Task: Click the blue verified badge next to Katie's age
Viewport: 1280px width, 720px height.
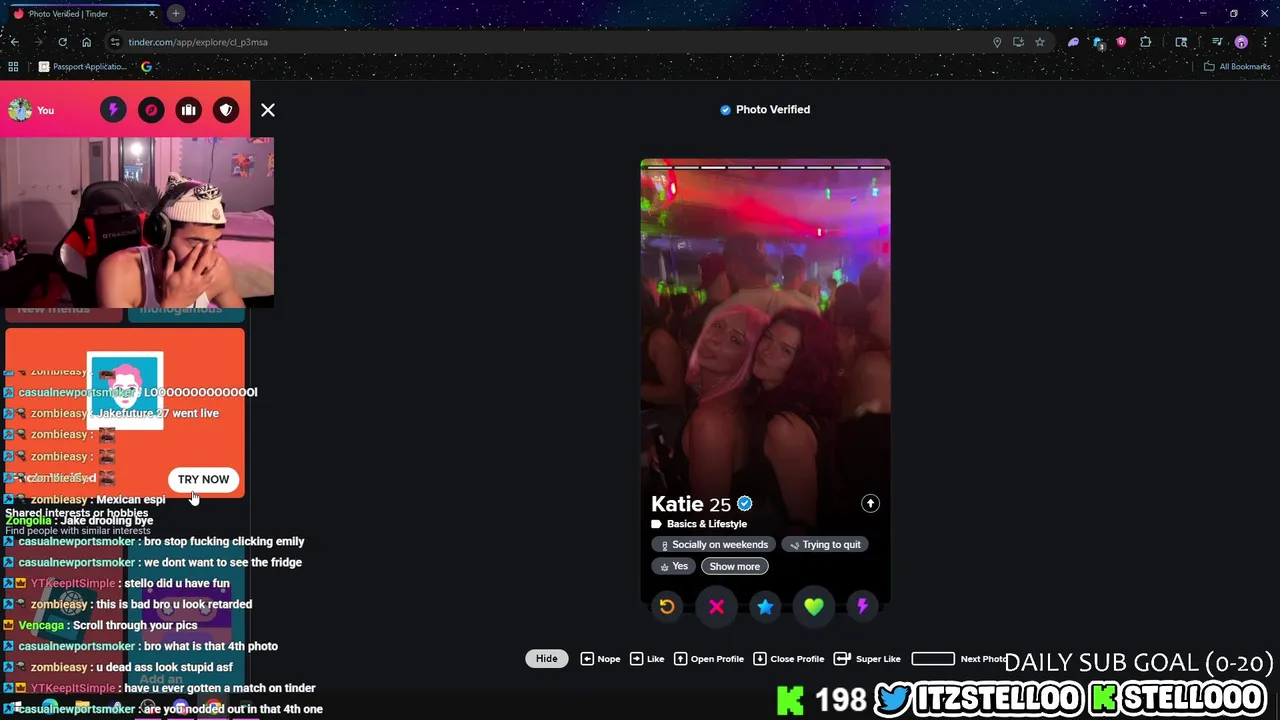Action: click(744, 503)
